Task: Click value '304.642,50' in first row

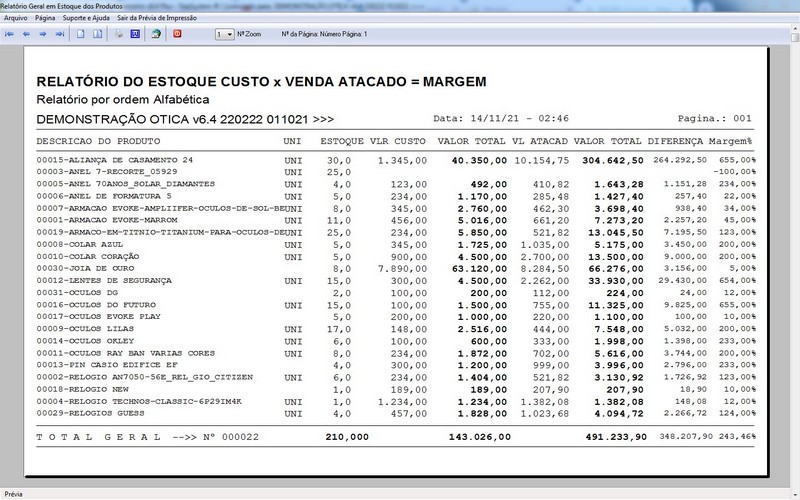Action: click(x=613, y=160)
